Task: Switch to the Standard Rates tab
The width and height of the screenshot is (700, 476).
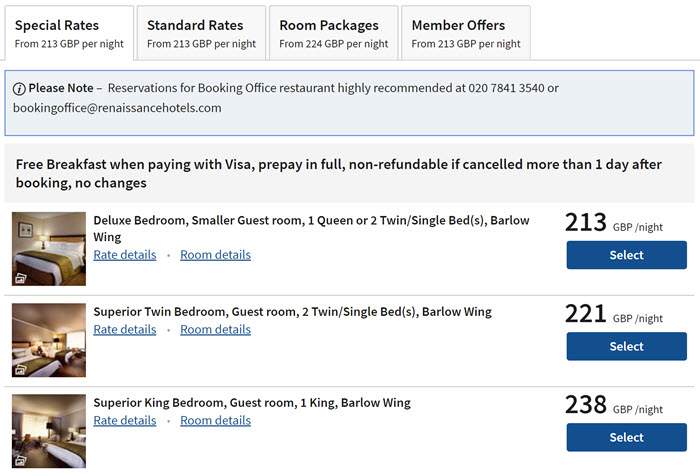Action: click(x=201, y=33)
